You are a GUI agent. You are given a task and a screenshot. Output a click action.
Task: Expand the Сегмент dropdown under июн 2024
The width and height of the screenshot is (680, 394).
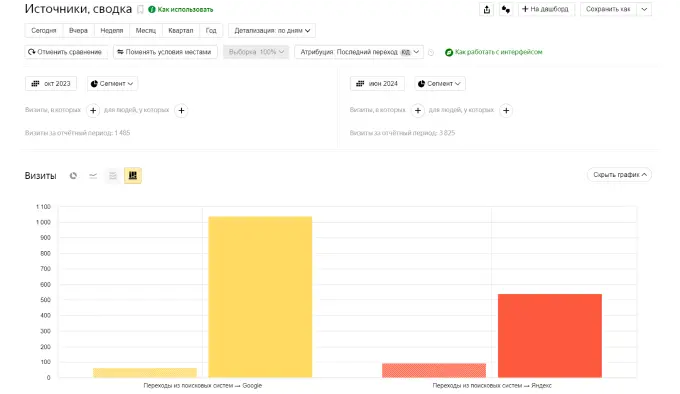(440, 84)
